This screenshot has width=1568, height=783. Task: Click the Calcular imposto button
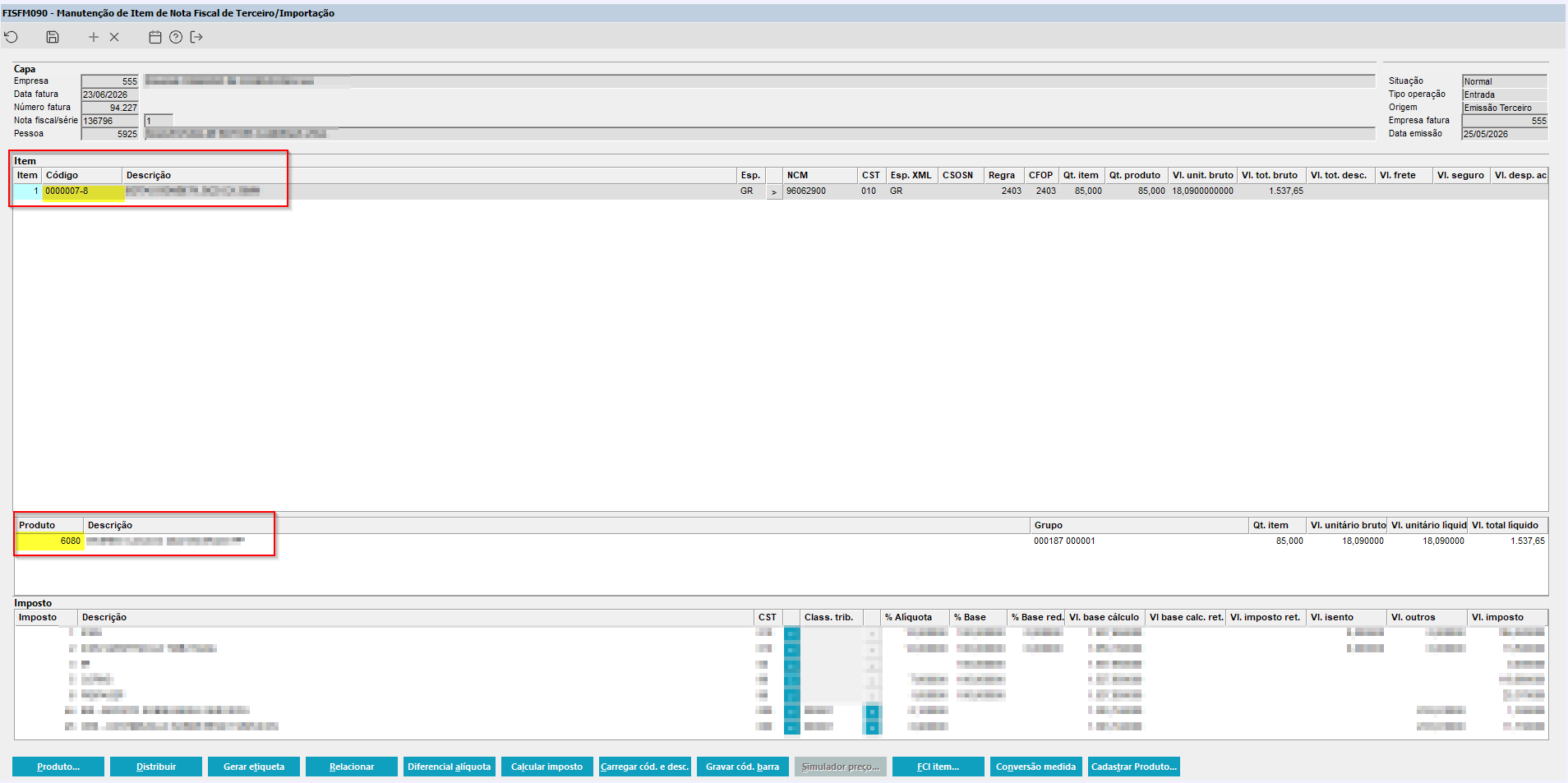coord(547,767)
